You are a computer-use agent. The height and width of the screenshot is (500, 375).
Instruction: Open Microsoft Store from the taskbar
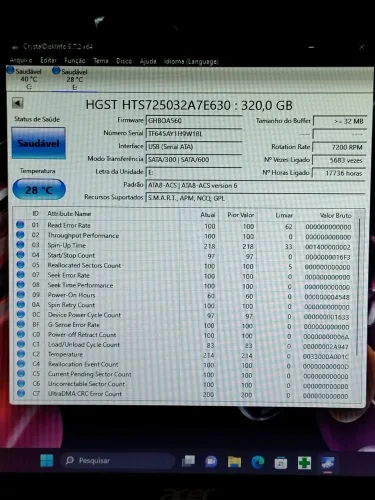[x=281, y=463]
